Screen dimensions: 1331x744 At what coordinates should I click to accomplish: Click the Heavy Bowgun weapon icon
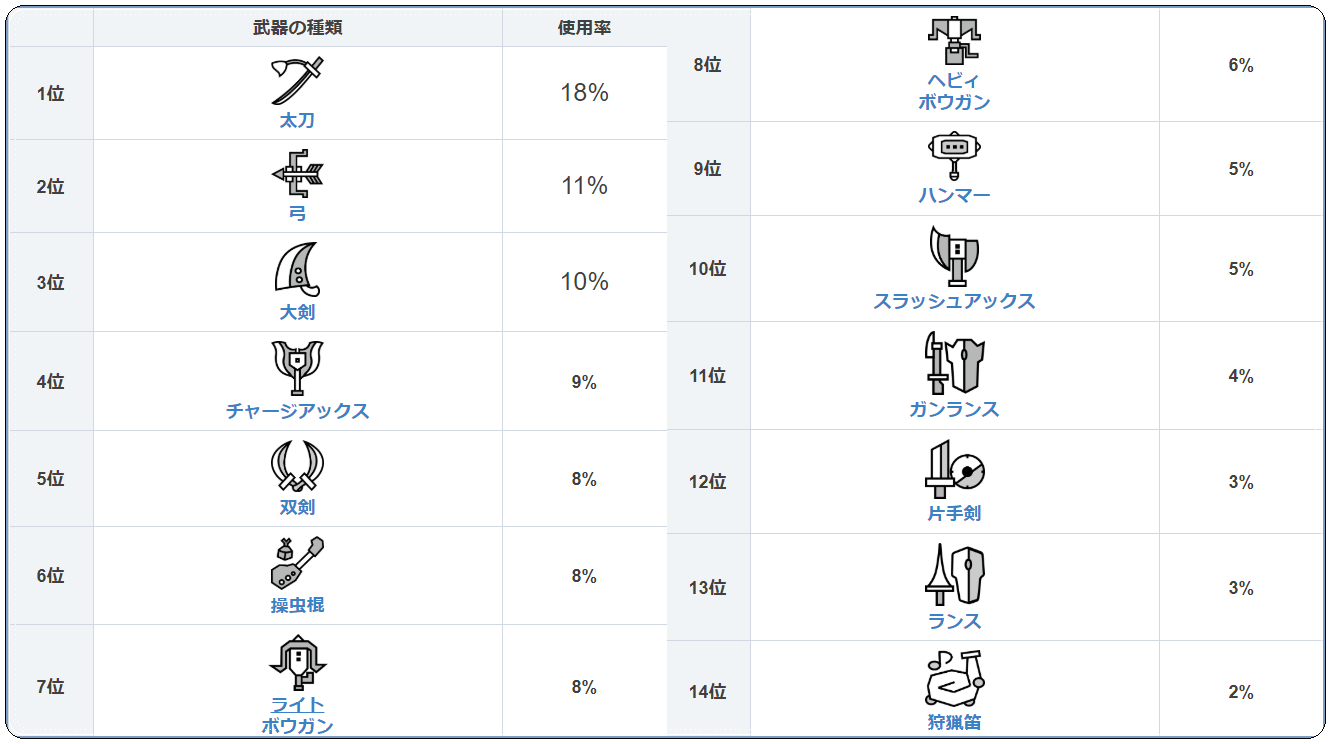(954, 40)
